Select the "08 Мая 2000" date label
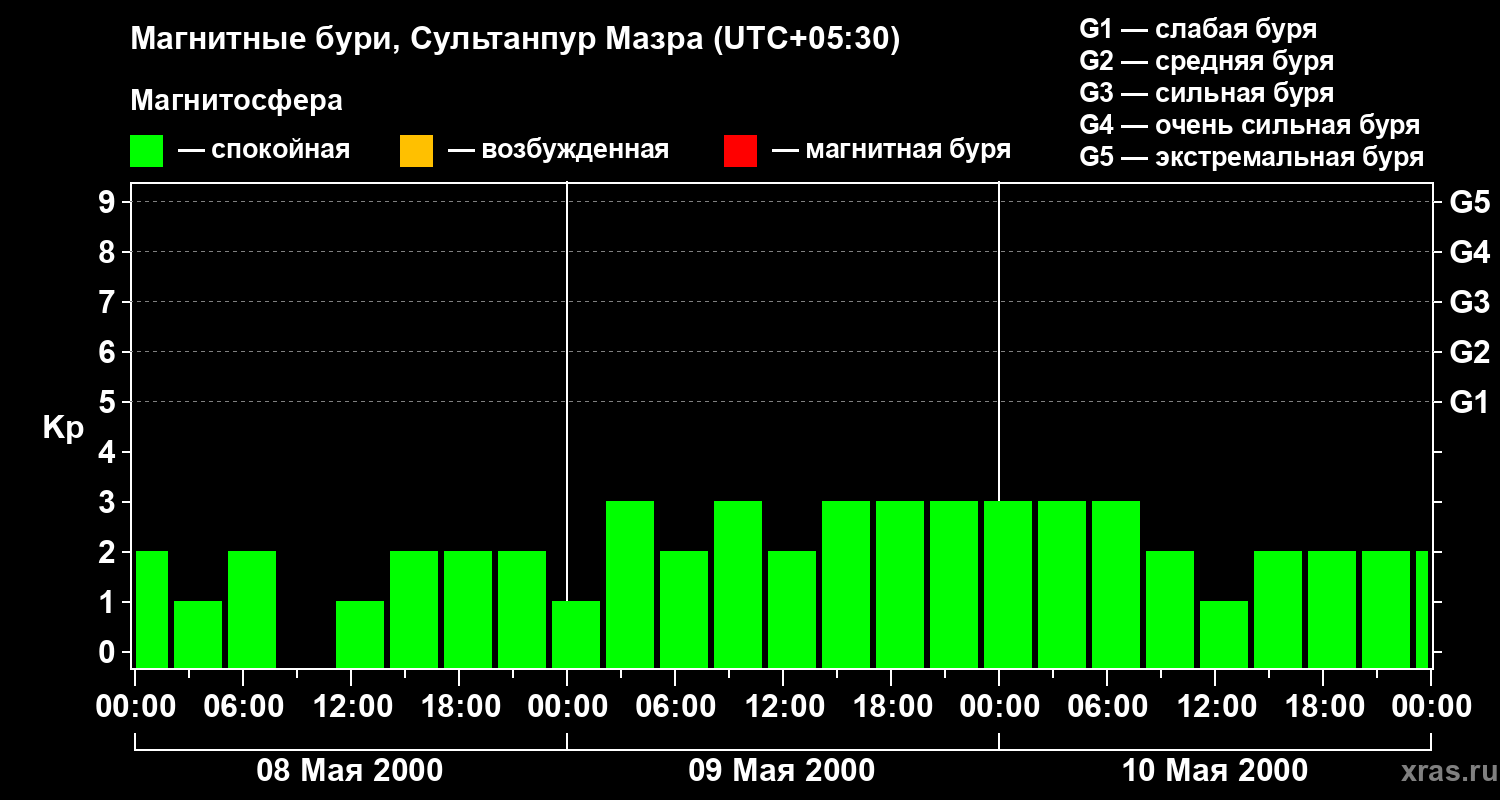 pos(350,770)
